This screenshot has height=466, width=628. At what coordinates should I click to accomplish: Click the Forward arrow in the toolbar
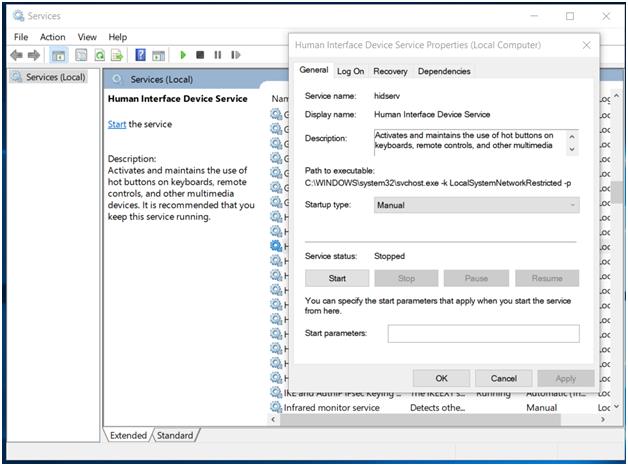pos(34,56)
